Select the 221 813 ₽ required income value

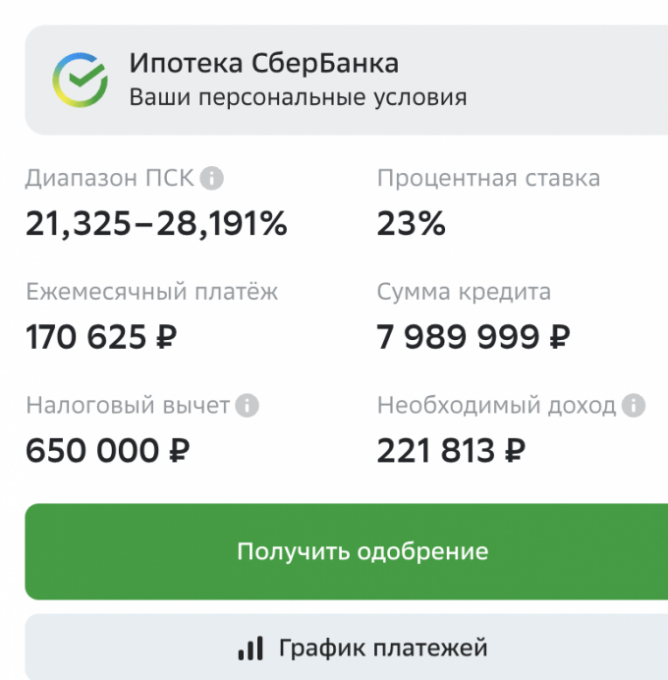[451, 451]
